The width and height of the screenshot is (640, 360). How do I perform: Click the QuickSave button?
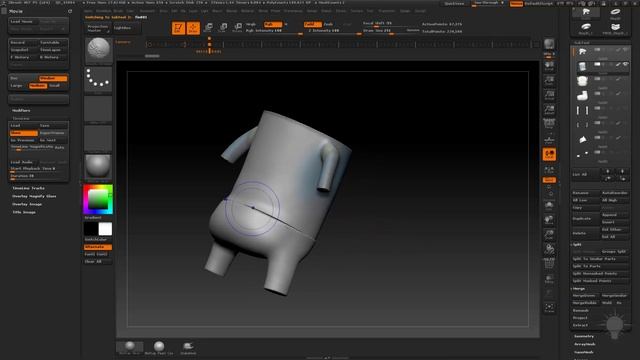[454, 4]
